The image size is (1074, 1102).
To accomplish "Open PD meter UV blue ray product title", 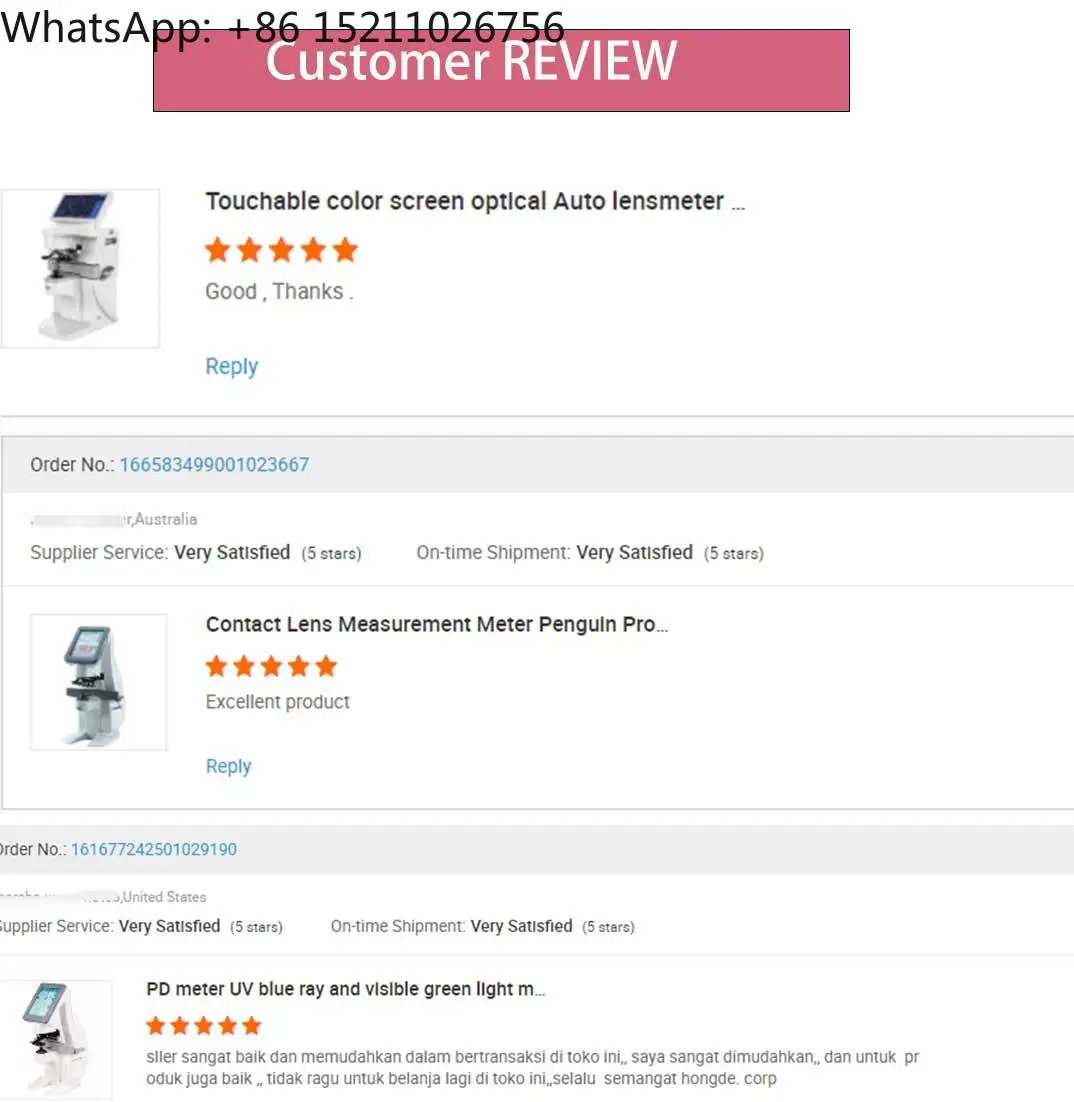I will pyautogui.click(x=345, y=990).
